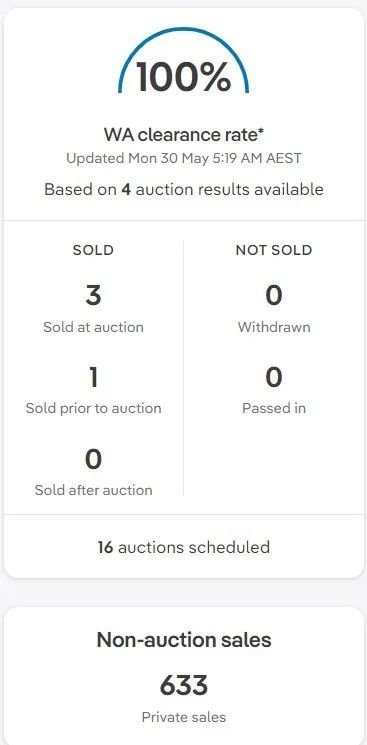
Task: Click the number 3 sold at auction
Action: pyautogui.click(x=93, y=296)
